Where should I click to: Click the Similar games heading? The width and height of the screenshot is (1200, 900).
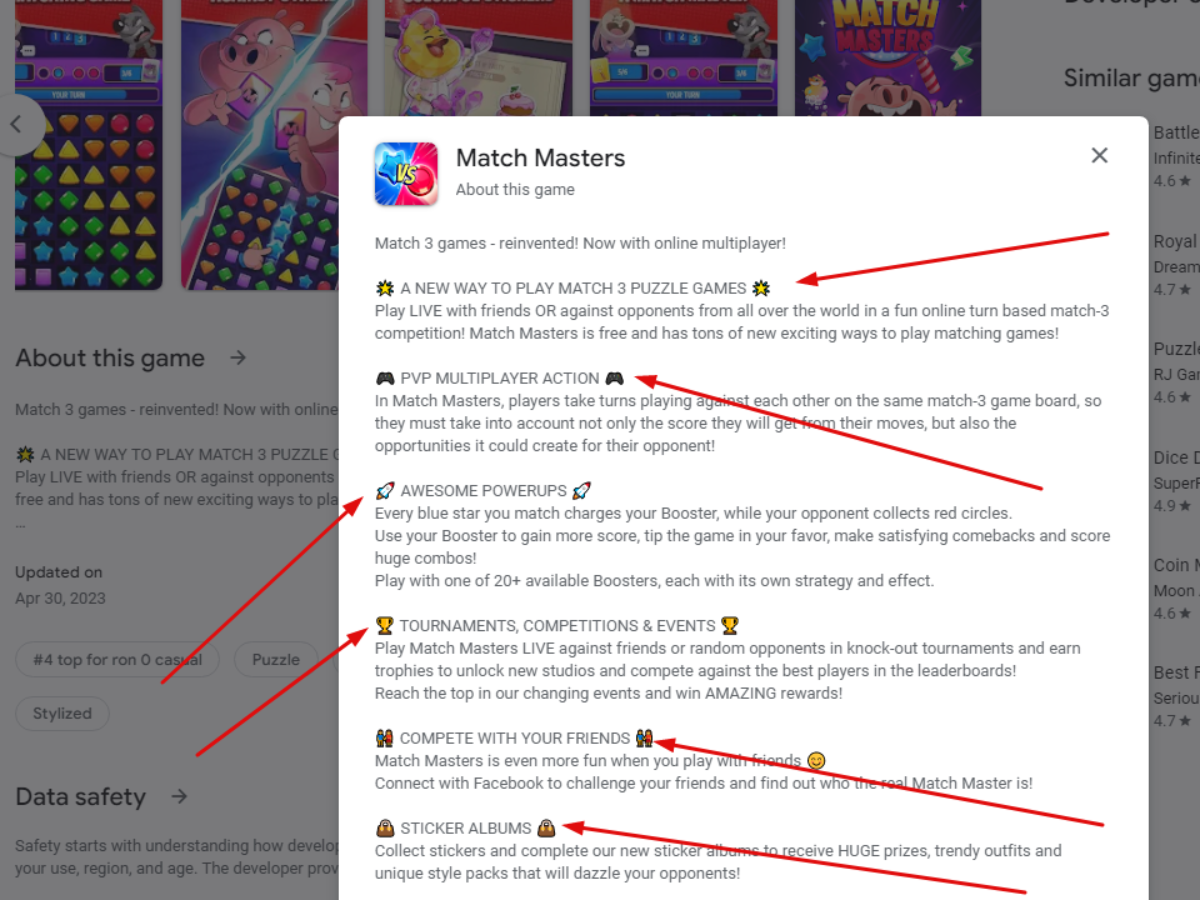point(1131,78)
